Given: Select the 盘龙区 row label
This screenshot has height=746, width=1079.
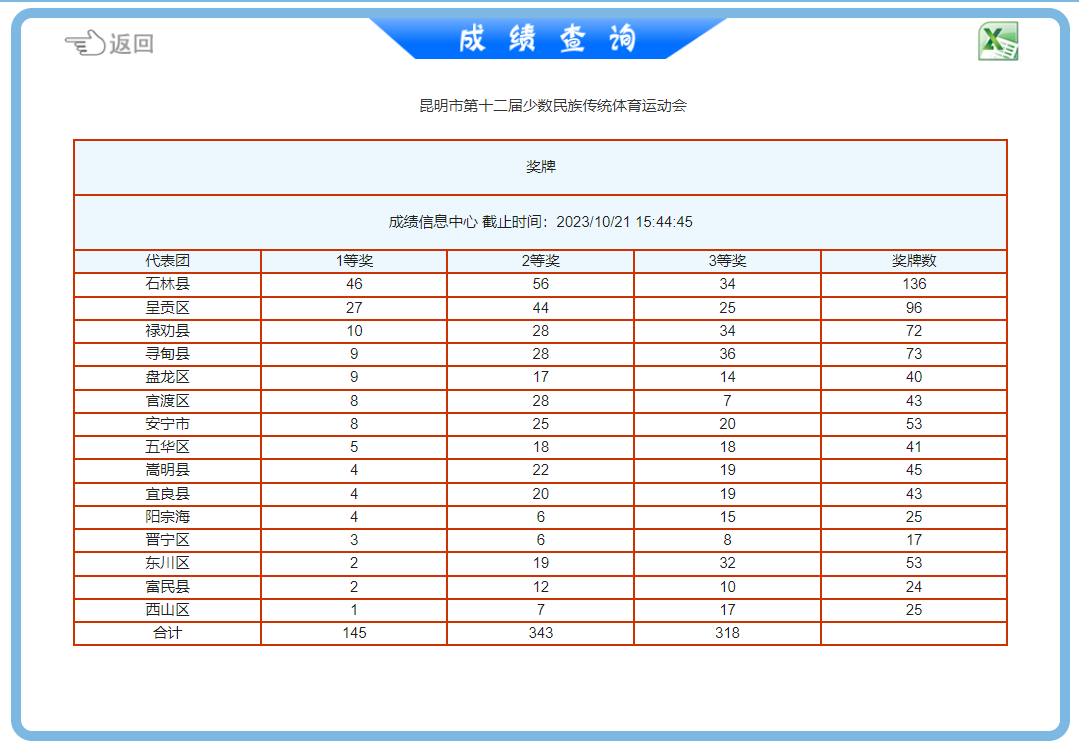Looking at the screenshot, I should [167, 377].
